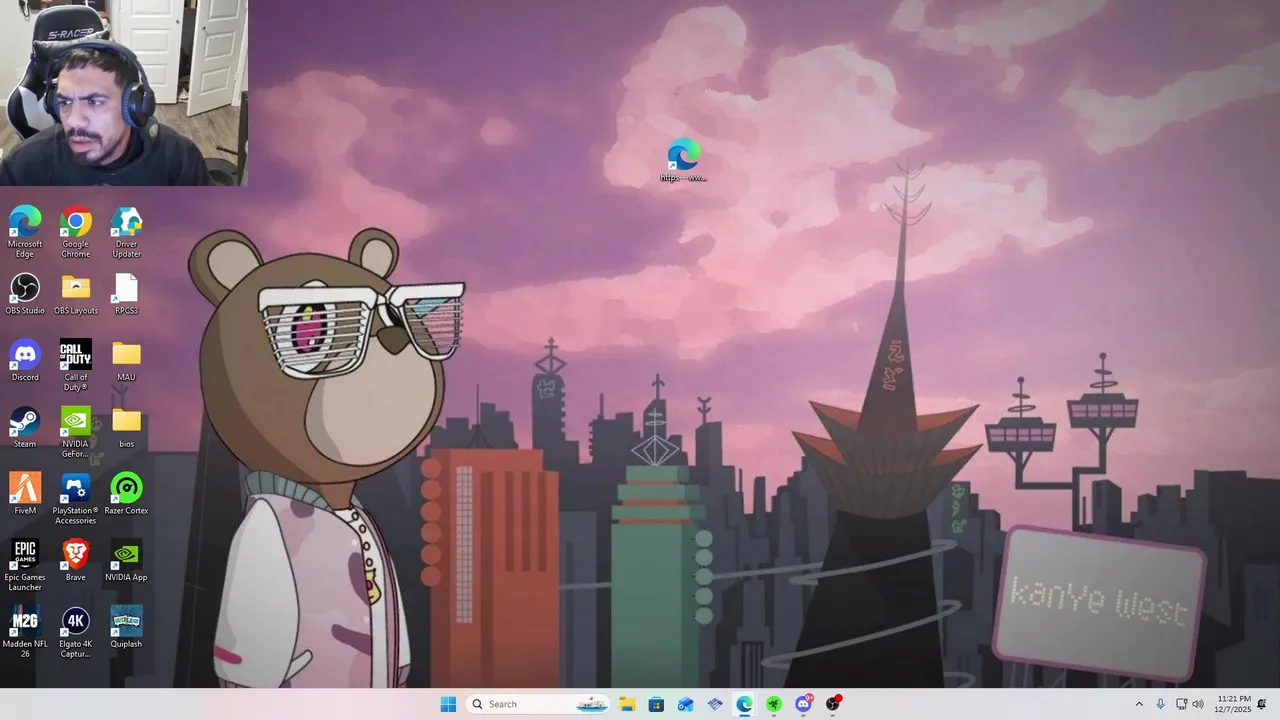Open the Windows Start menu
The image size is (1280, 720).
click(448, 704)
